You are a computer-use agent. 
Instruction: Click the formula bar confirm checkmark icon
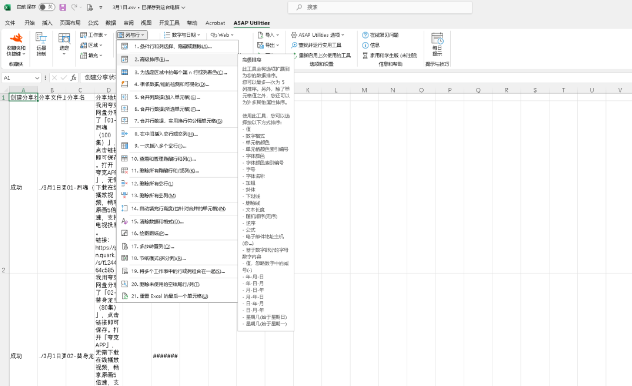64,78
